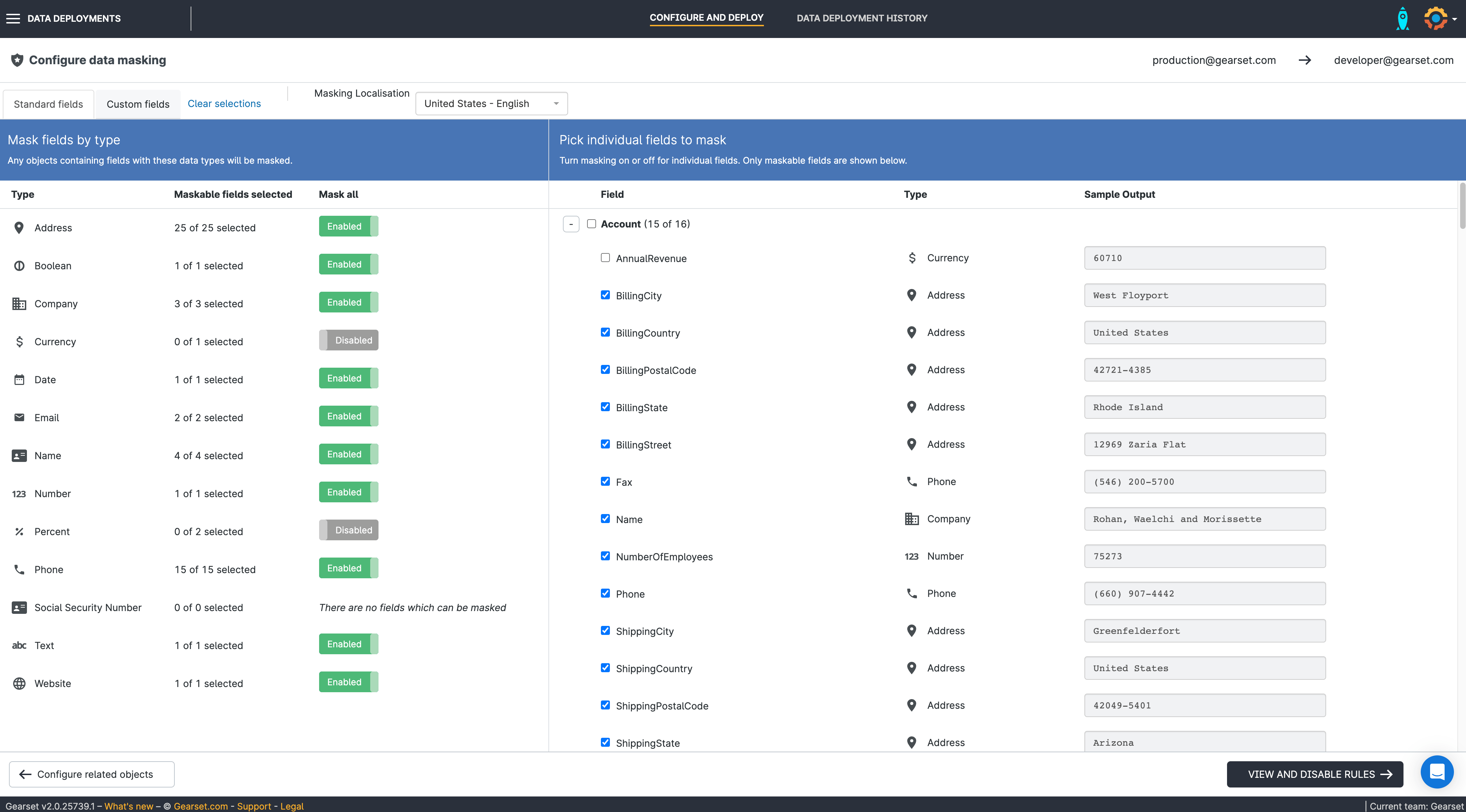Go to Data Deployment History tab
1466x812 pixels.
(862, 18)
